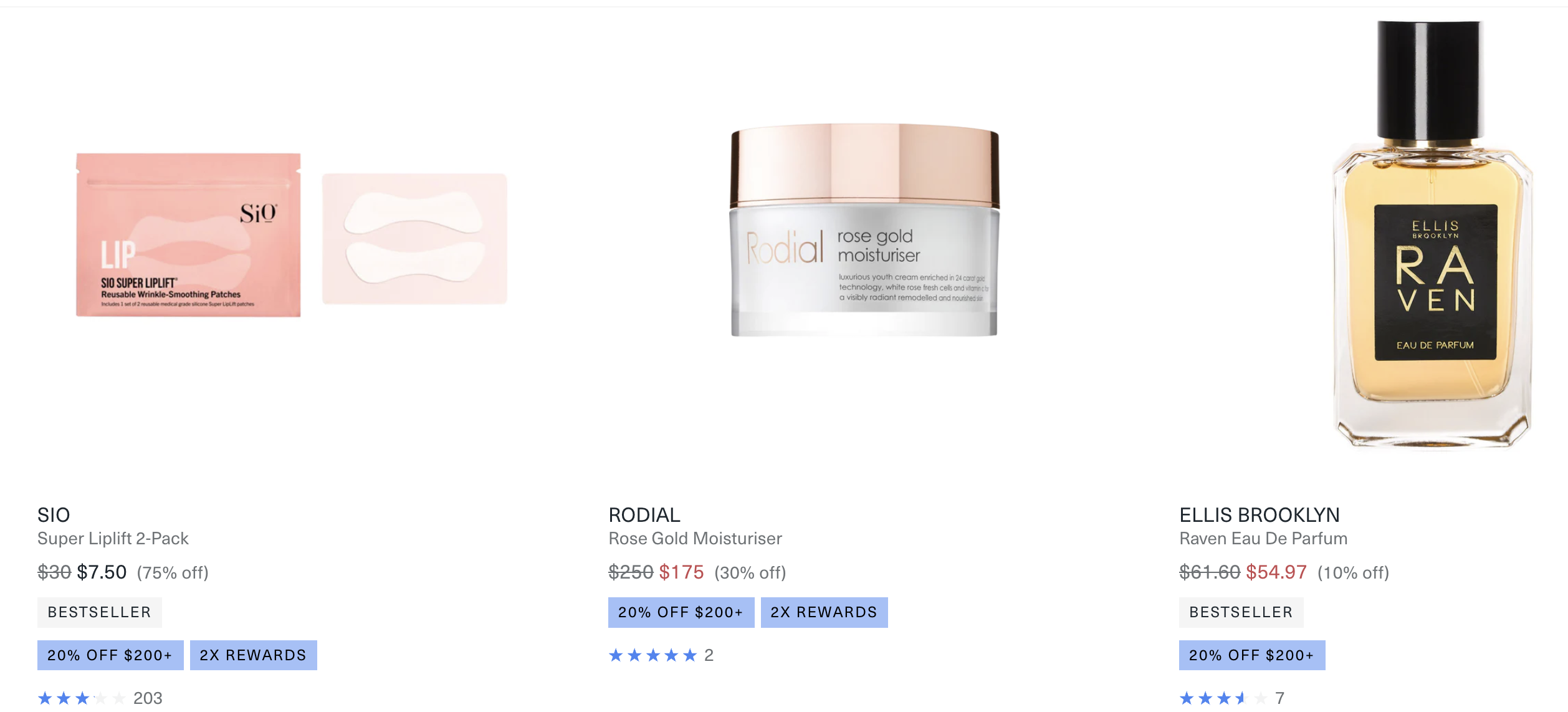Click the SIO brand name

tap(54, 515)
